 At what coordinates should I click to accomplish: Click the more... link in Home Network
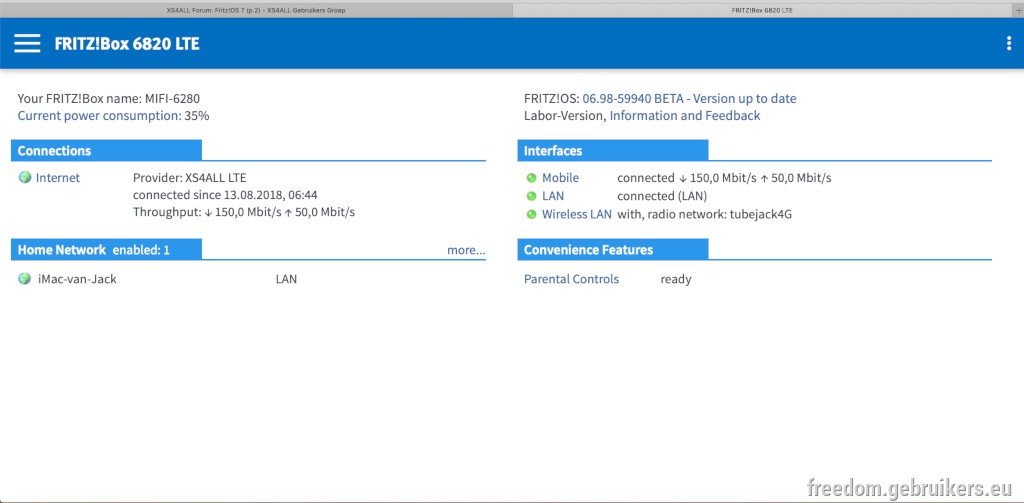click(x=466, y=250)
